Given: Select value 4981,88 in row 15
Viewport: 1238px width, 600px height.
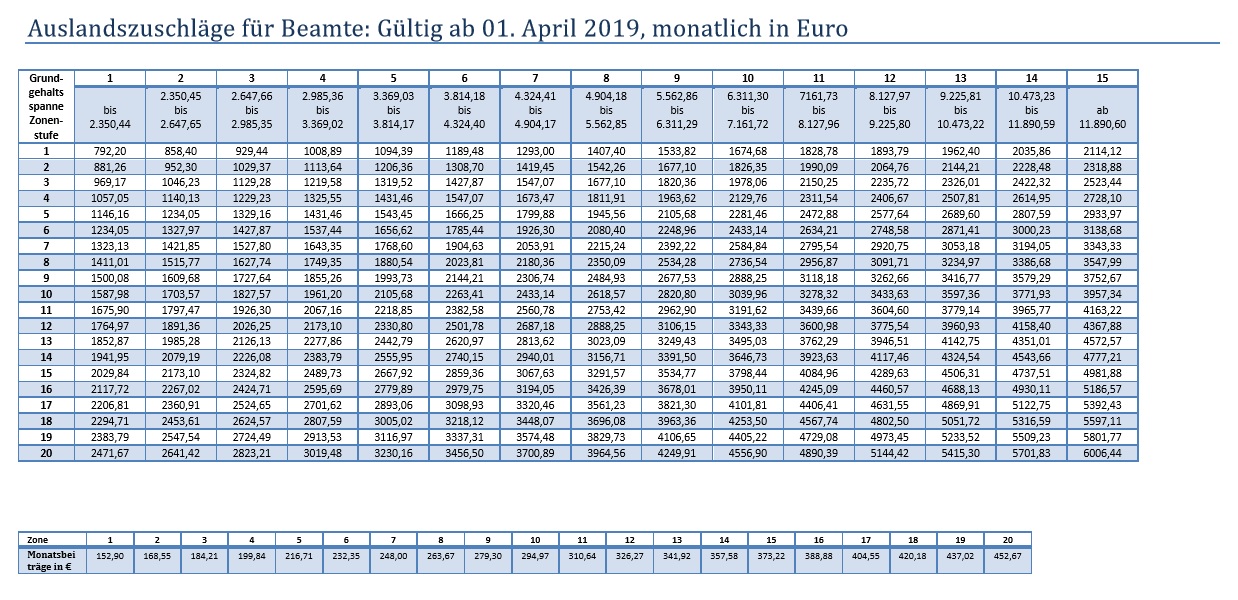Looking at the screenshot, I should pos(1102,373).
